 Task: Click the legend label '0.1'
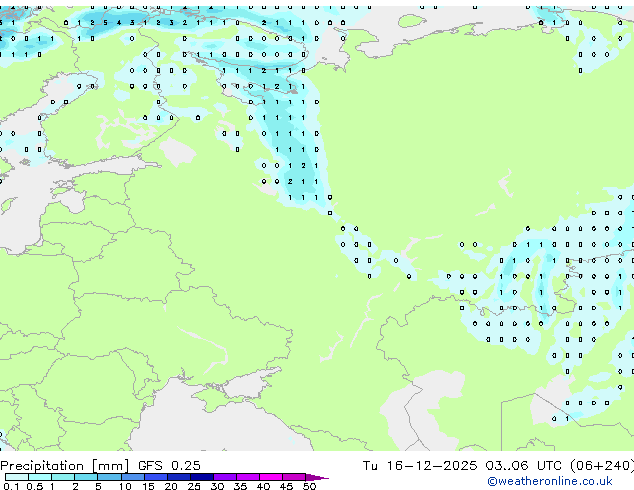(x=11, y=486)
